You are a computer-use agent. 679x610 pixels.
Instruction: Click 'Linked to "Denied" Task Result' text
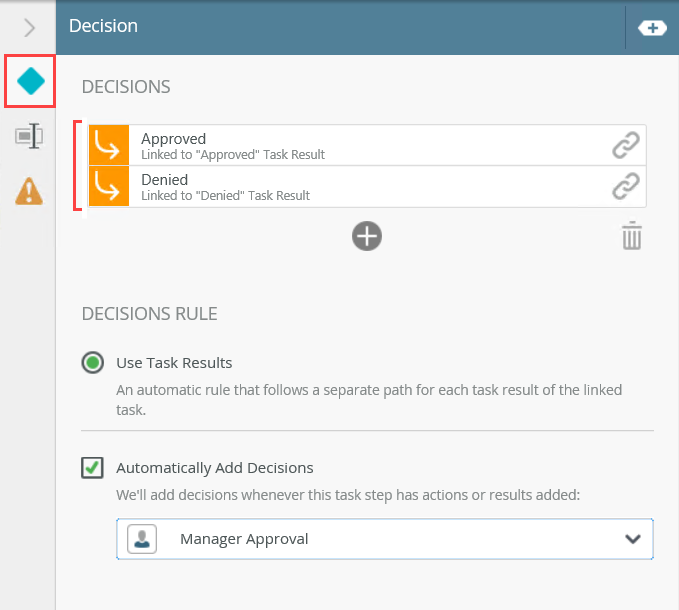click(226, 196)
